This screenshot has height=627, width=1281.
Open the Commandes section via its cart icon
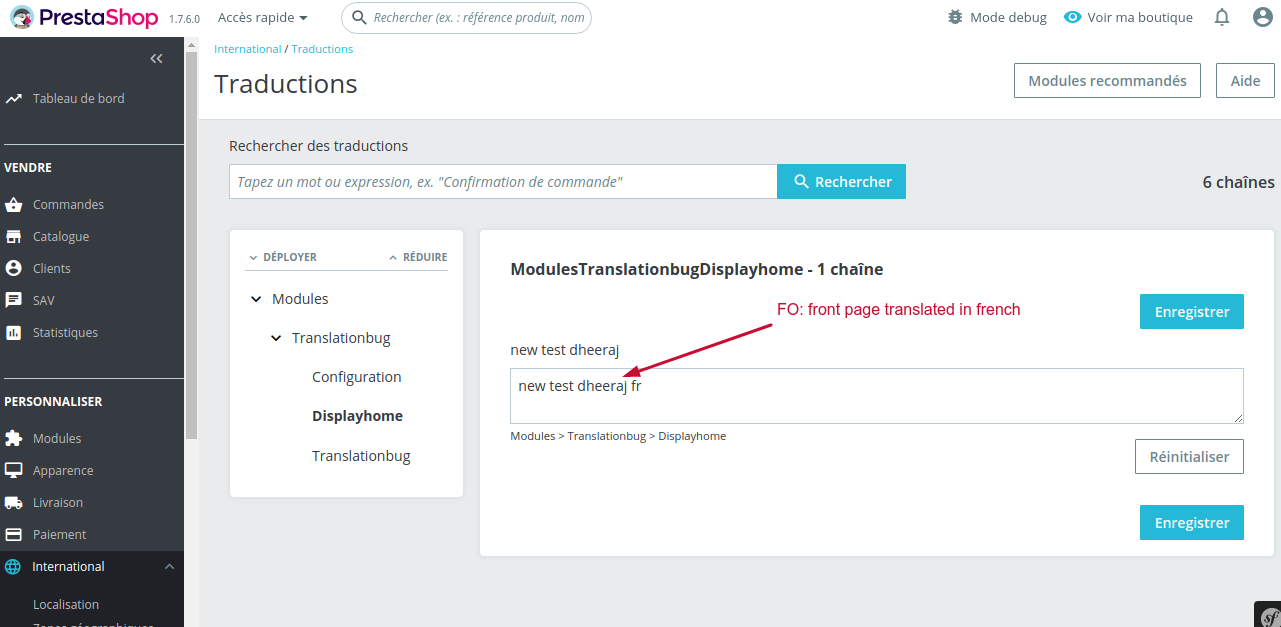14,204
